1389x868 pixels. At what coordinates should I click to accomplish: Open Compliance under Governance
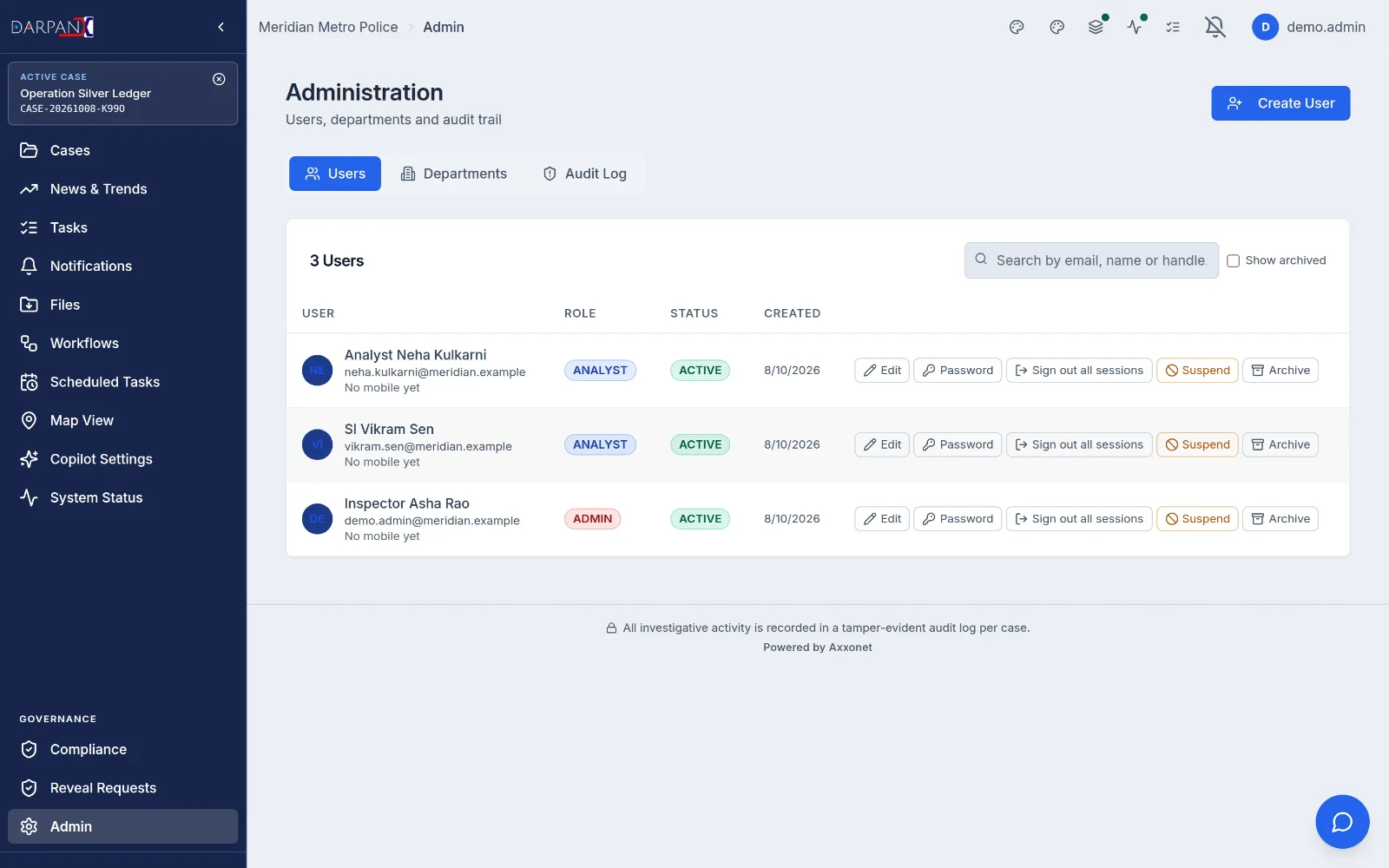[122, 750]
